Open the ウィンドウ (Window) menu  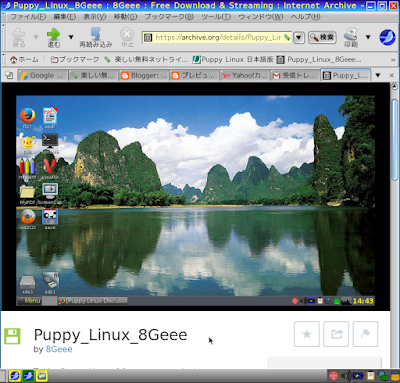click(261, 16)
